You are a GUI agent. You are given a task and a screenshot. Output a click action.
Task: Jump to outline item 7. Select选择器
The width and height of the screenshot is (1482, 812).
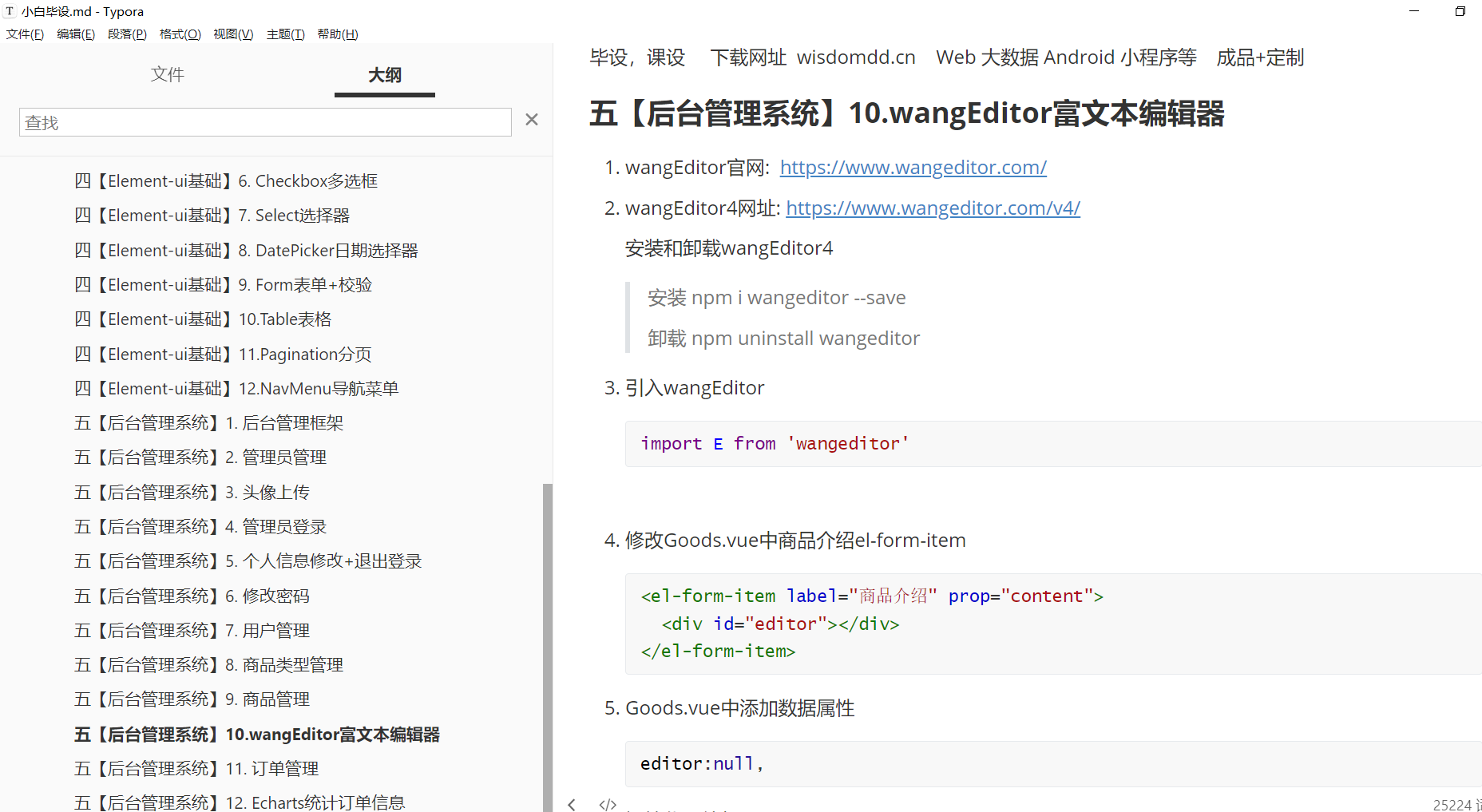(212, 216)
